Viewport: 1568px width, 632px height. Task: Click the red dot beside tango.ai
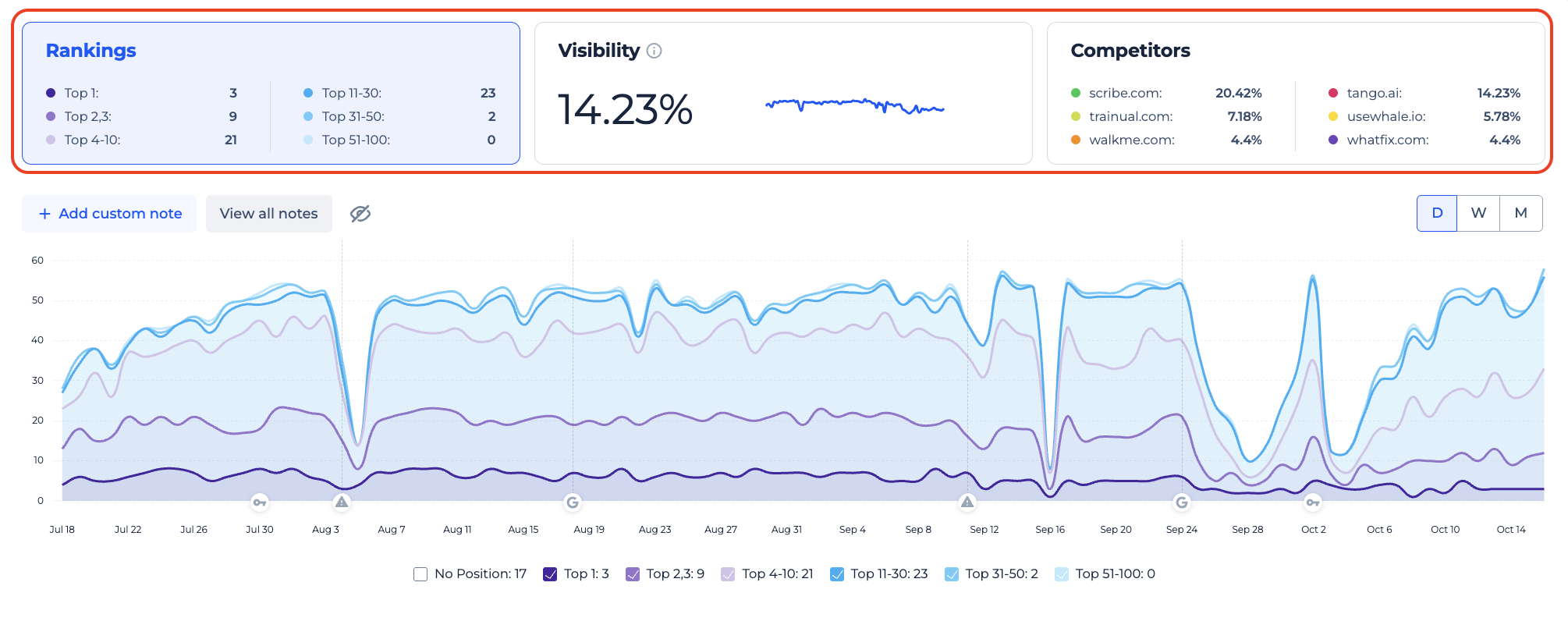coord(1333,93)
